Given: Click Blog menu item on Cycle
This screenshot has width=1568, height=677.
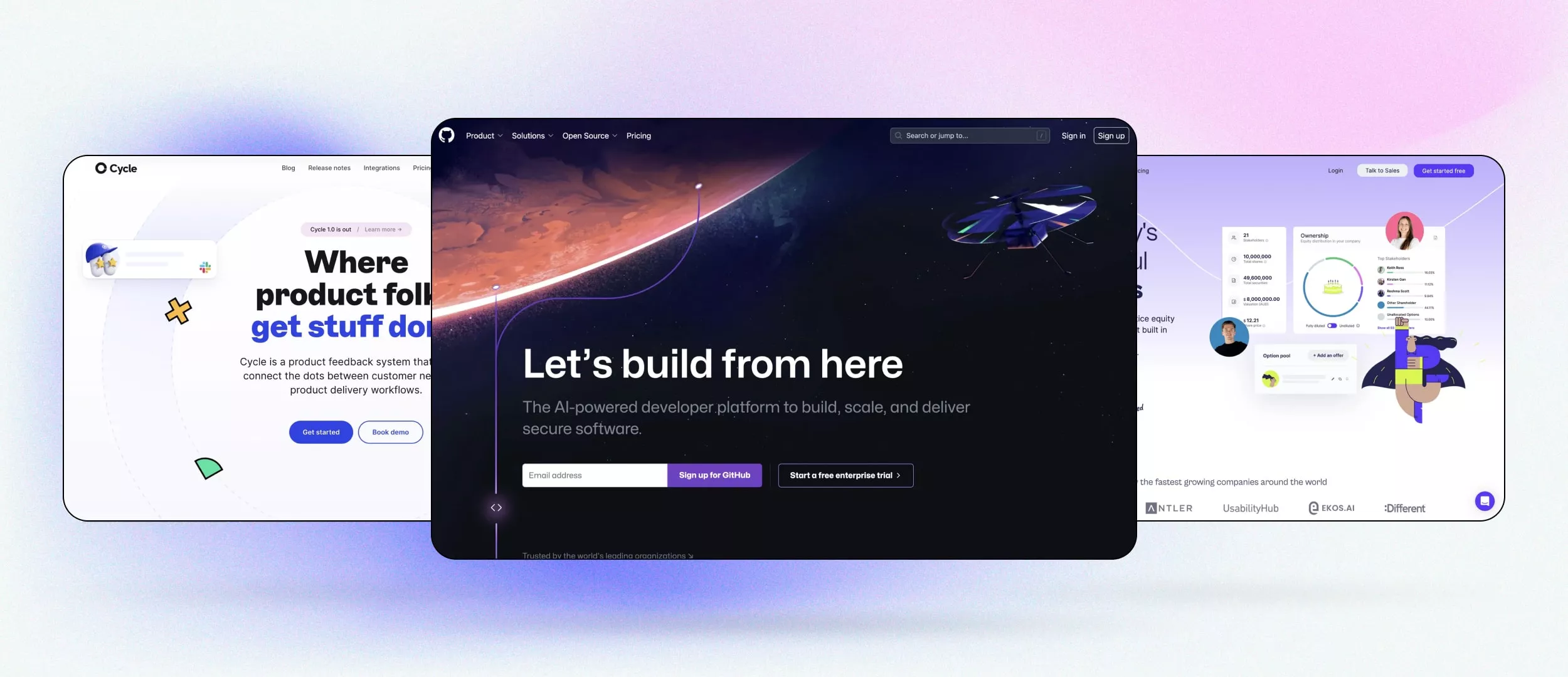Looking at the screenshot, I should (288, 168).
